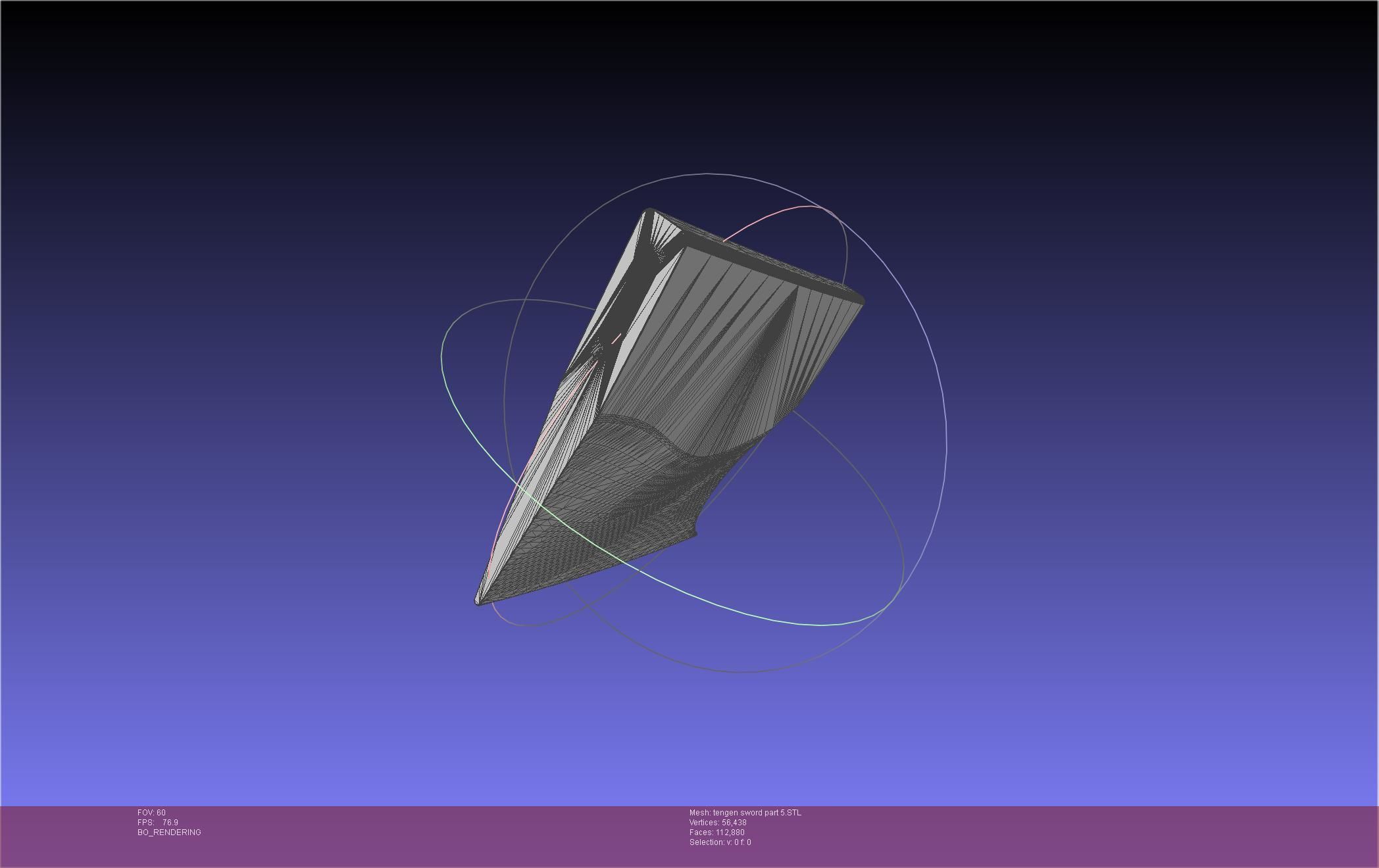Click the Faces: 112,880 status line
The height and width of the screenshot is (868, 1379).
pos(717,832)
